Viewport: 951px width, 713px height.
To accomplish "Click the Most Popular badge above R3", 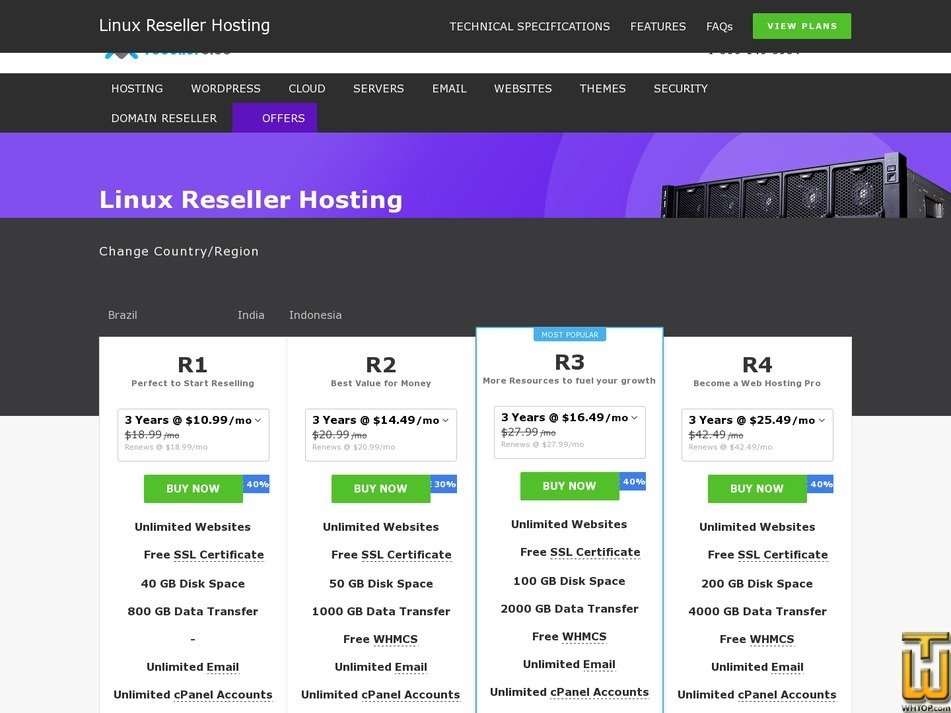I will click(x=568, y=335).
